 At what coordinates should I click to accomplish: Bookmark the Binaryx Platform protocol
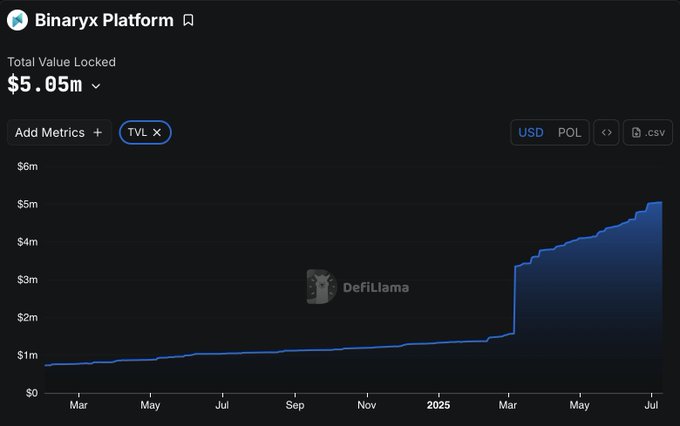point(188,20)
